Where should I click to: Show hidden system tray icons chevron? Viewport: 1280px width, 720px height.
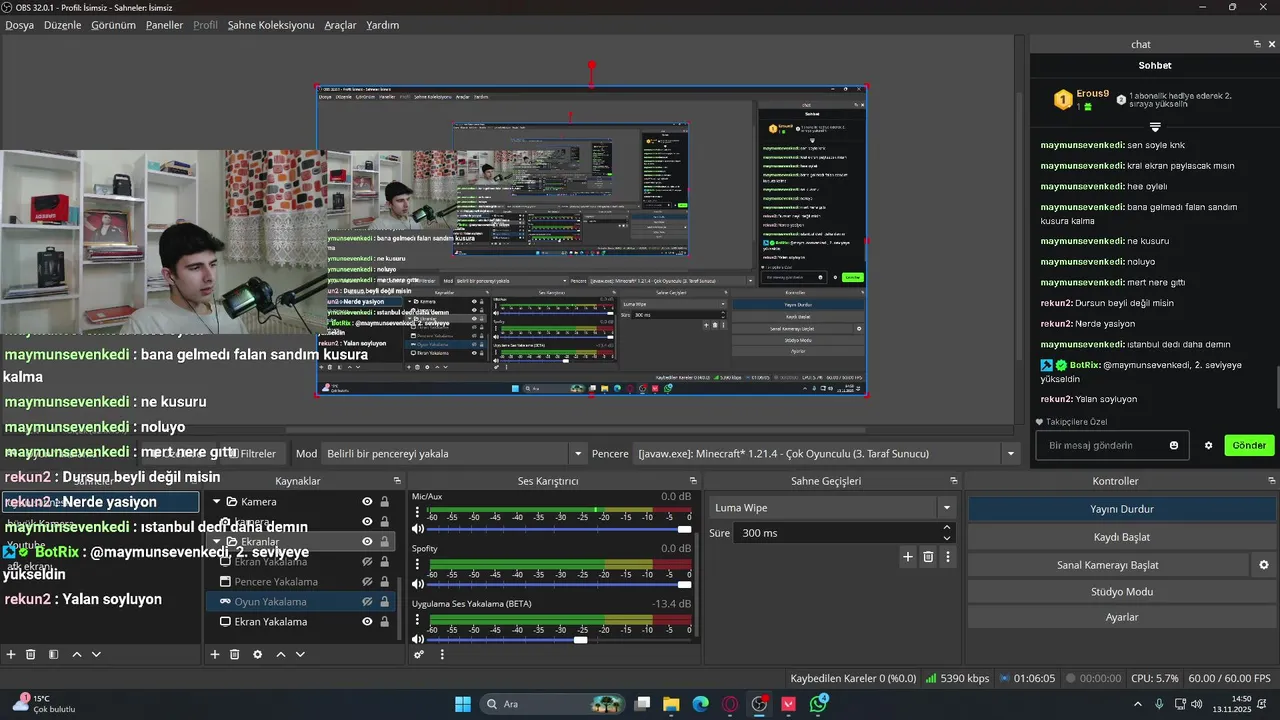click(x=1138, y=704)
